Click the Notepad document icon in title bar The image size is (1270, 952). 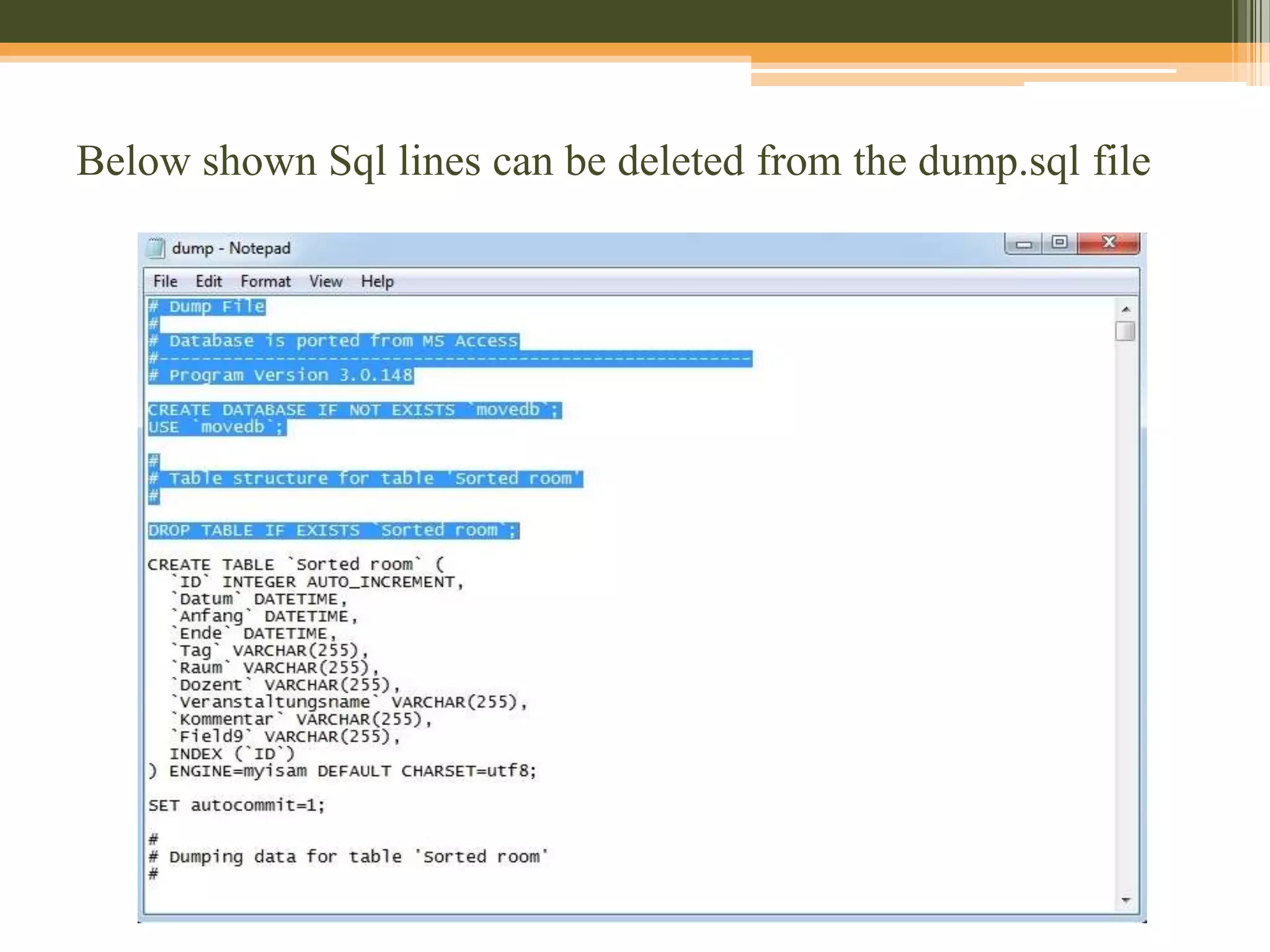point(155,248)
